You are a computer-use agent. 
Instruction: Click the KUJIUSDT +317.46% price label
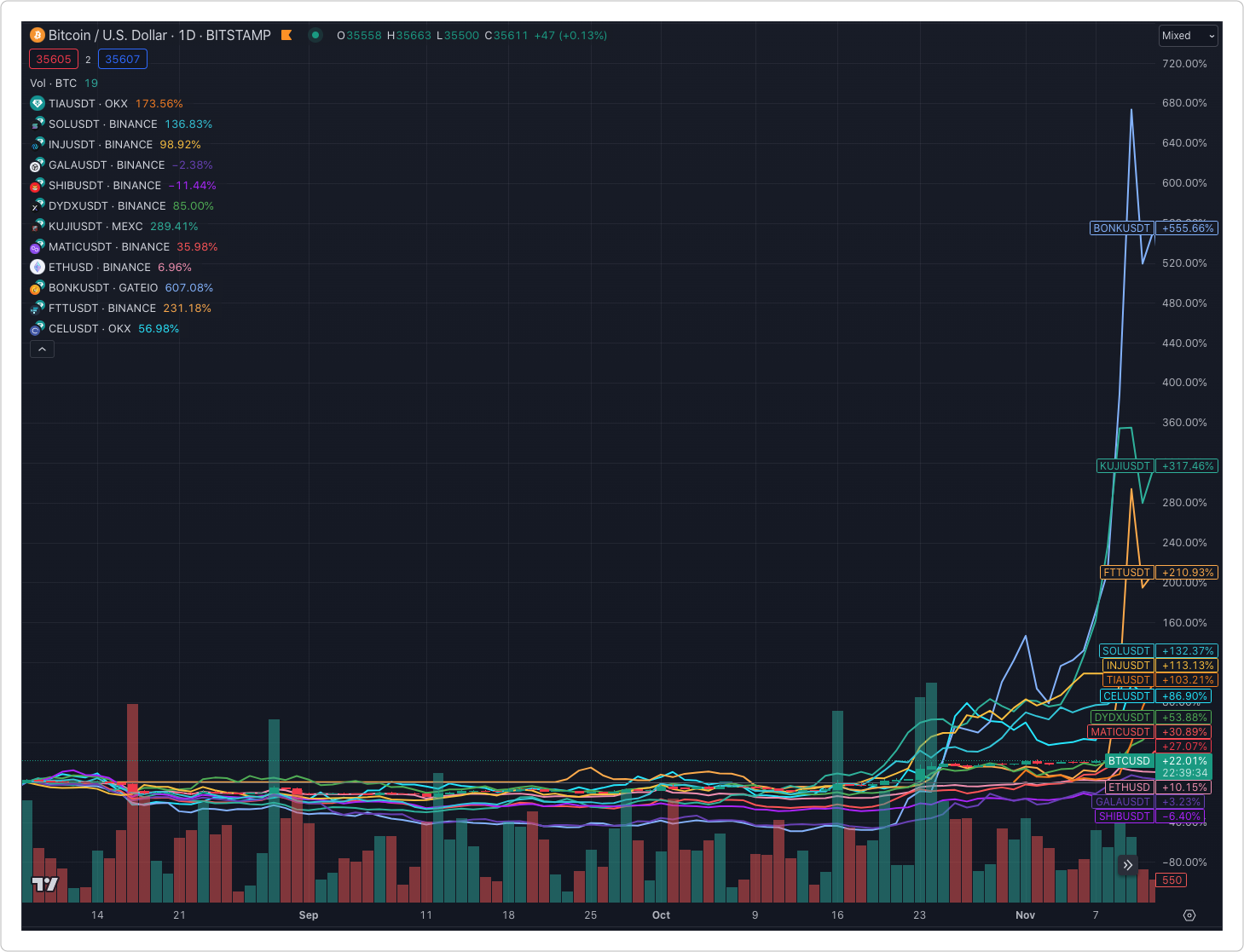click(x=1157, y=466)
